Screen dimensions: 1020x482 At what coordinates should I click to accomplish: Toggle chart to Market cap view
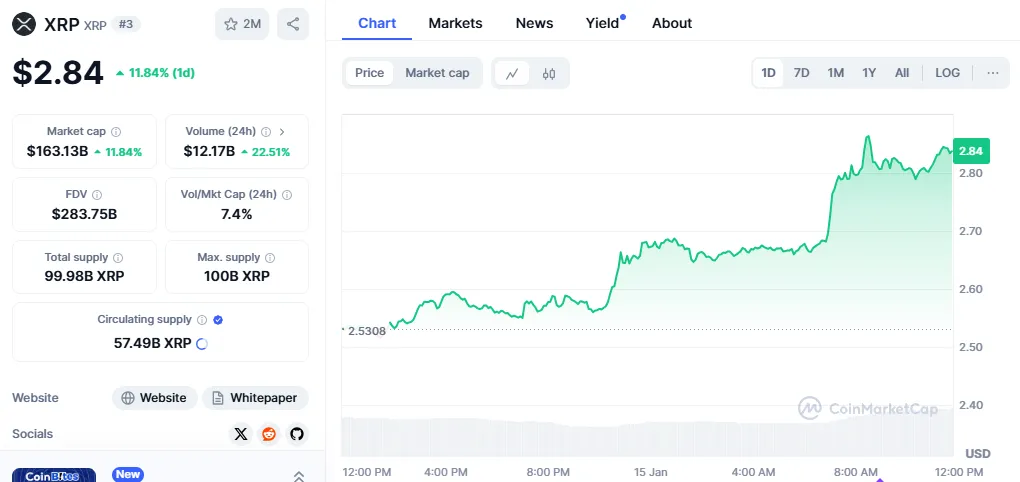point(437,73)
